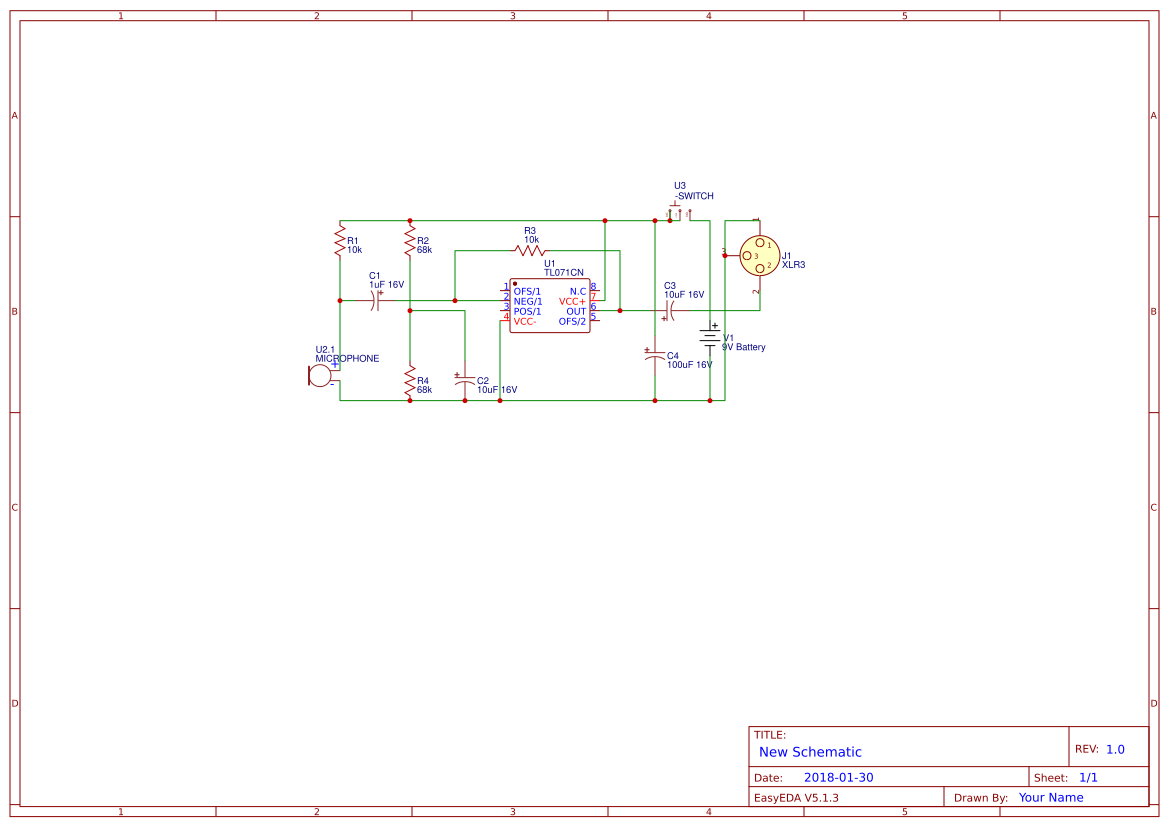The image size is (1169, 827).
Task: Click the OUT pin label on U1
Action: pos(575,312)
